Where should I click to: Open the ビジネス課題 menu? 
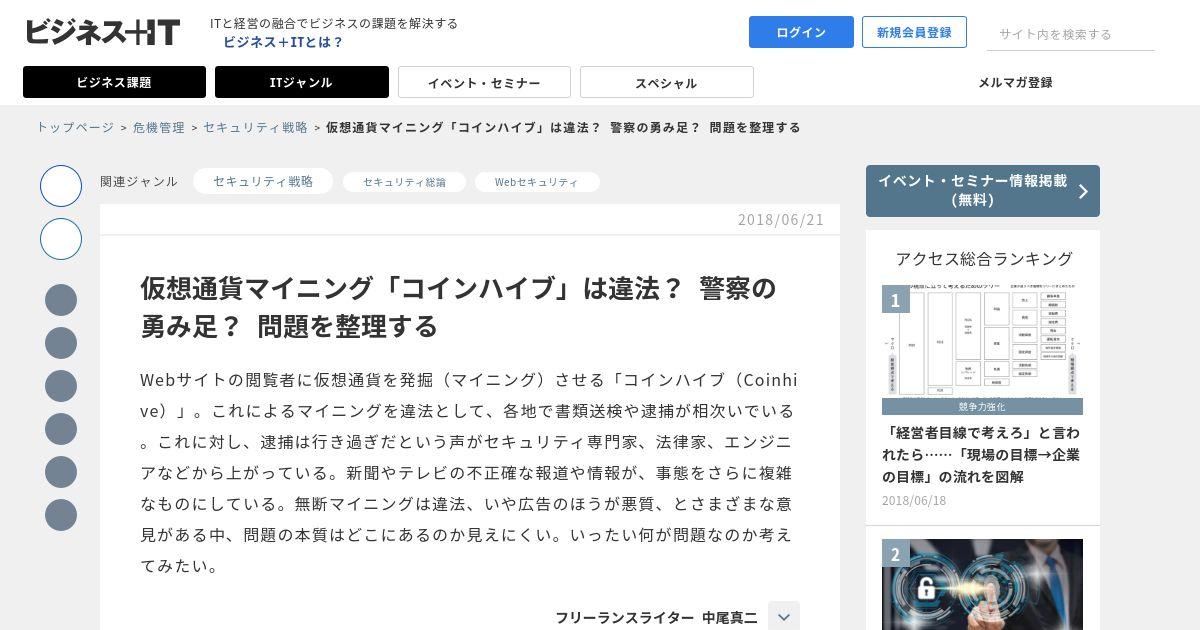tap(114, 82)
